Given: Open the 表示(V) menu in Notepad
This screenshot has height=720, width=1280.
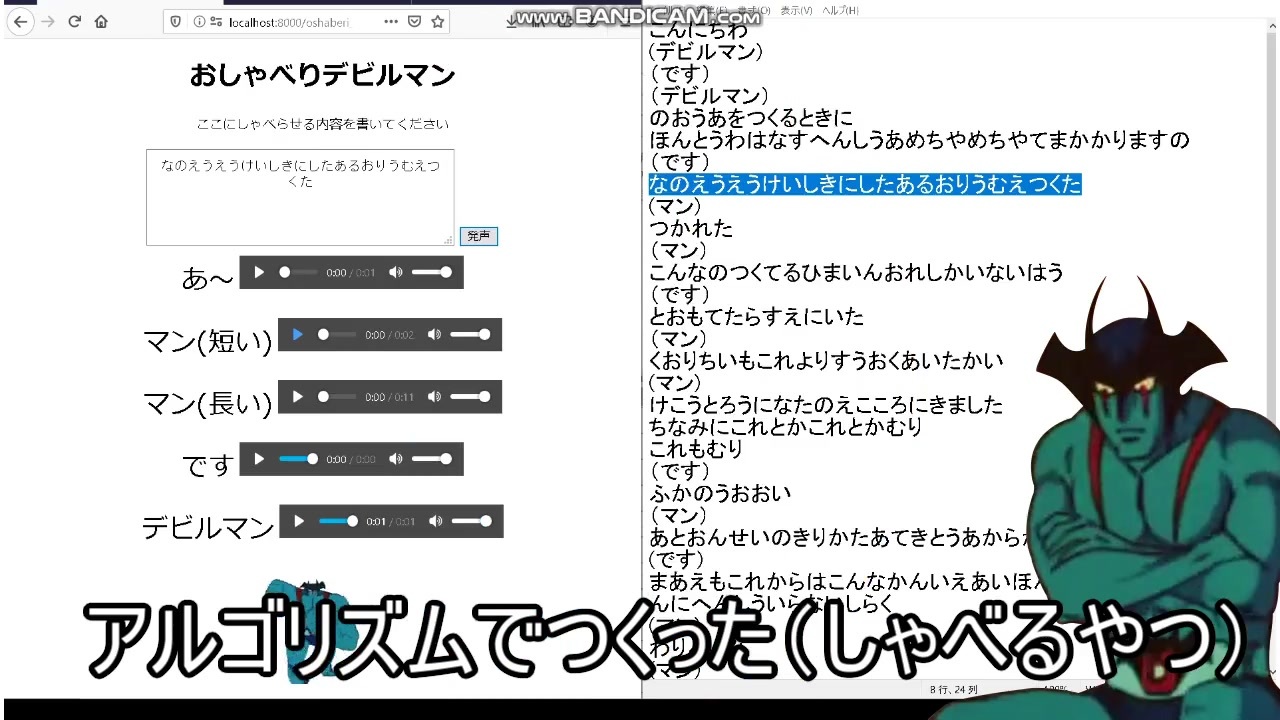Looking at the screenshot, I should tap(796, 10).
